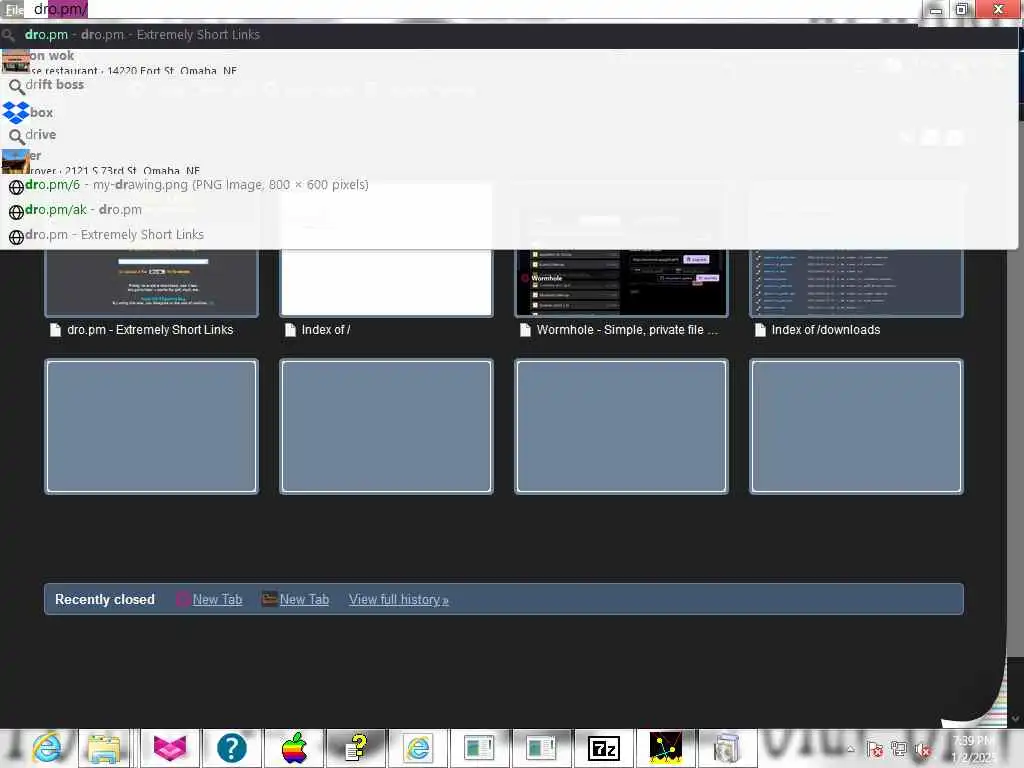The height and width of the screenshot is (768, 1024).
Task: Open the gray documents stack taskbar icon
Action: (726, 748)
